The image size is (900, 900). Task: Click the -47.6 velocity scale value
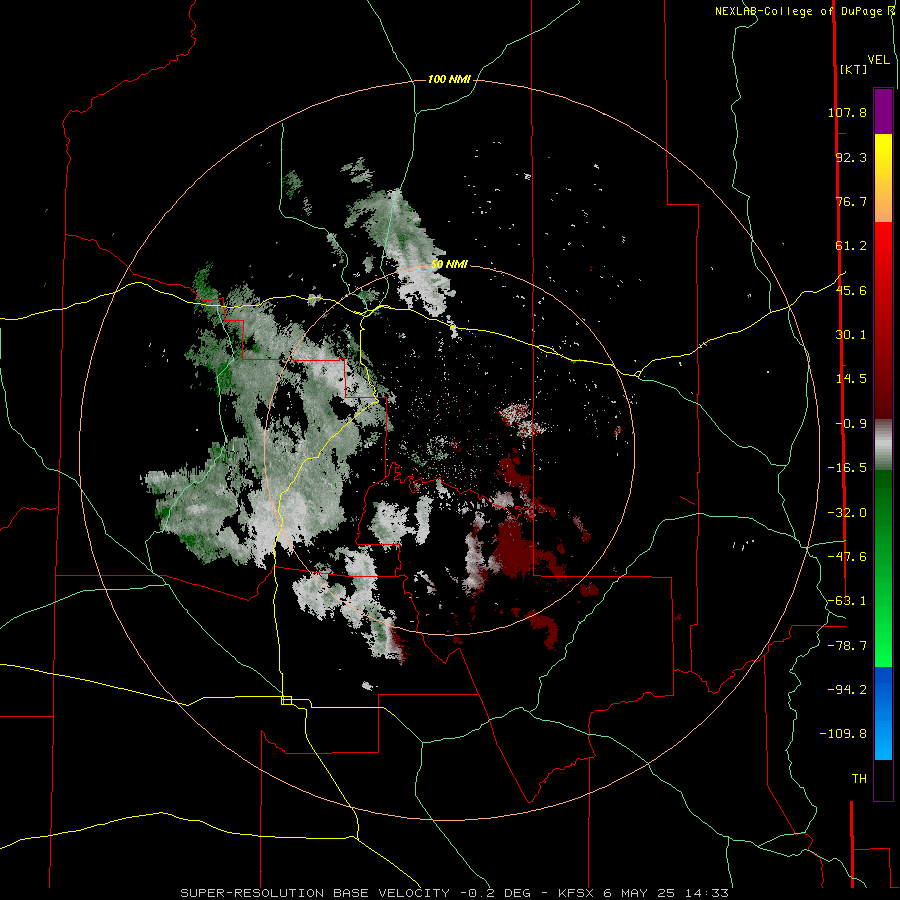(847, 557)
